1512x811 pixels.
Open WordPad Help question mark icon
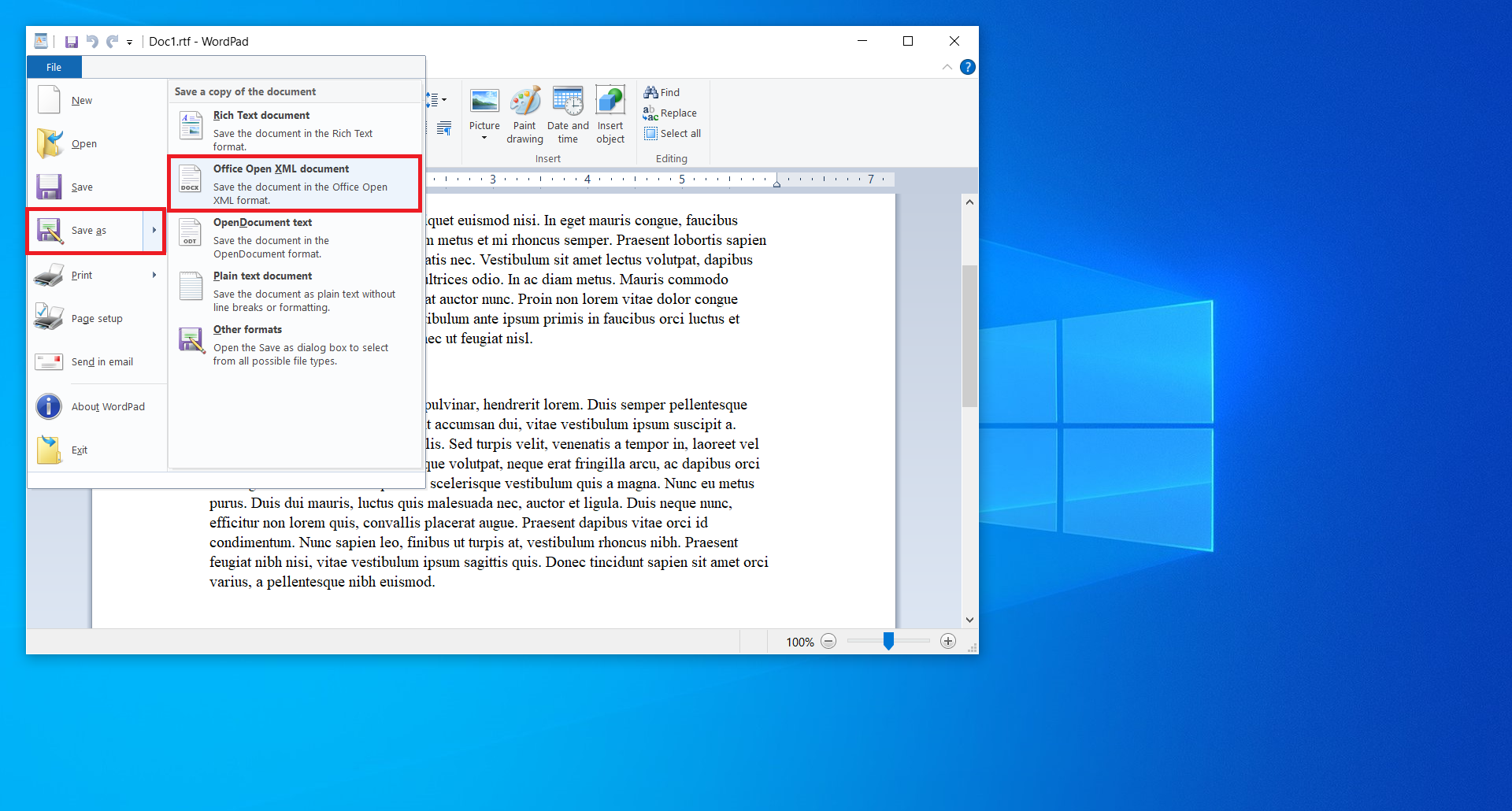968,68
